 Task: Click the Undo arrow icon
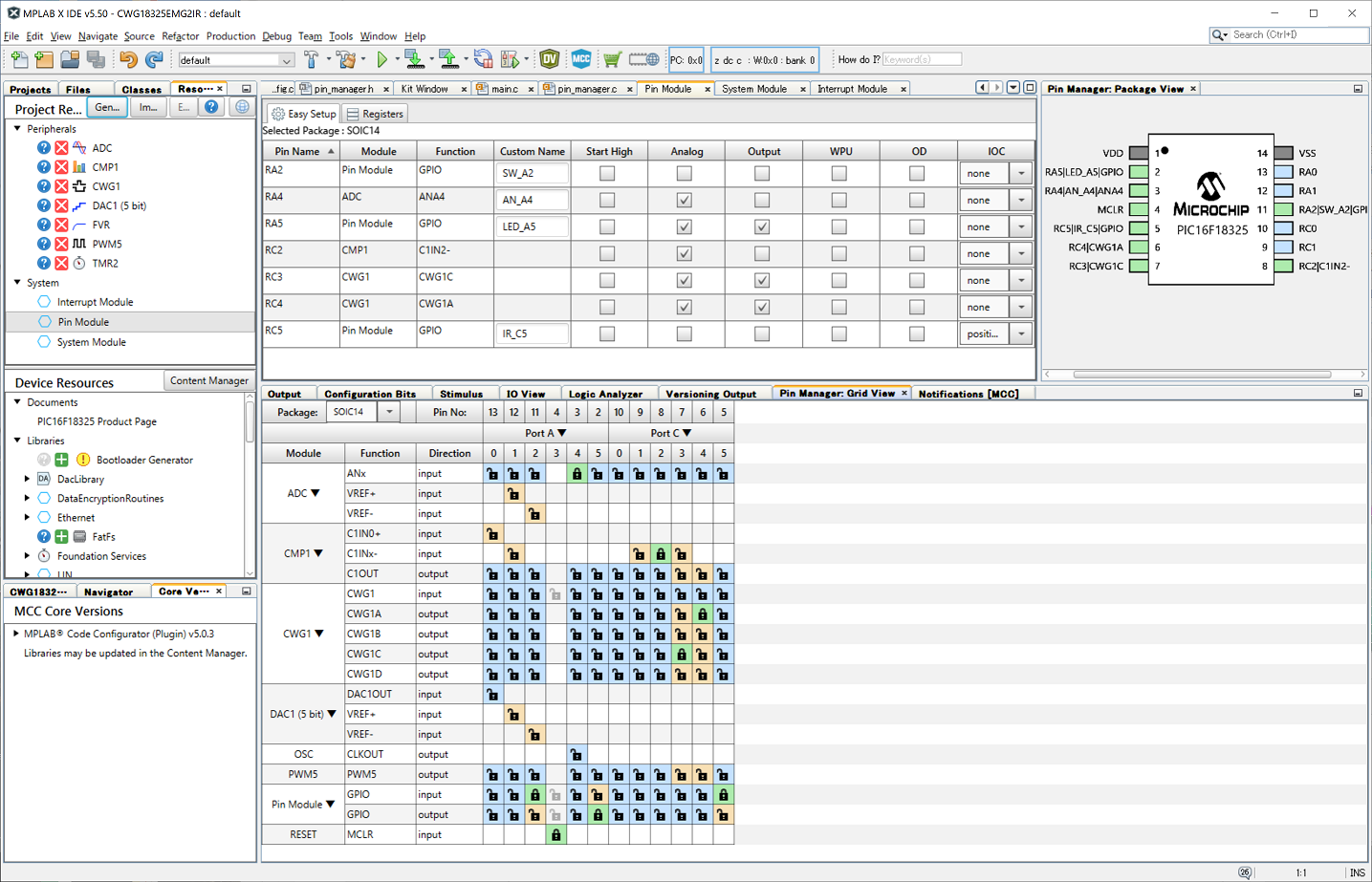(x=128, y=59)
